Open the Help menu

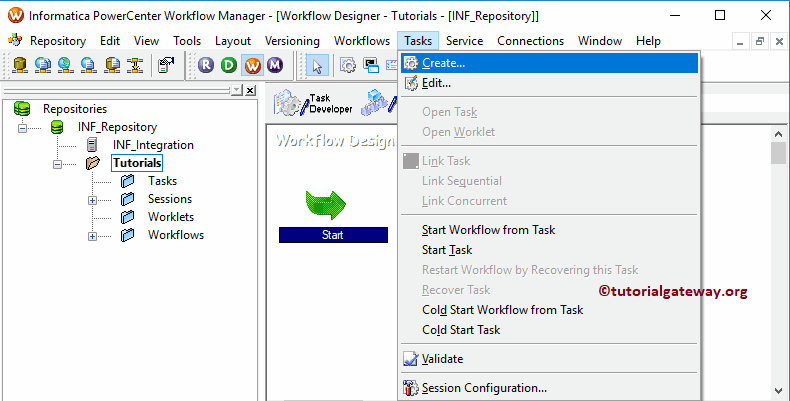tap(648, 41)
